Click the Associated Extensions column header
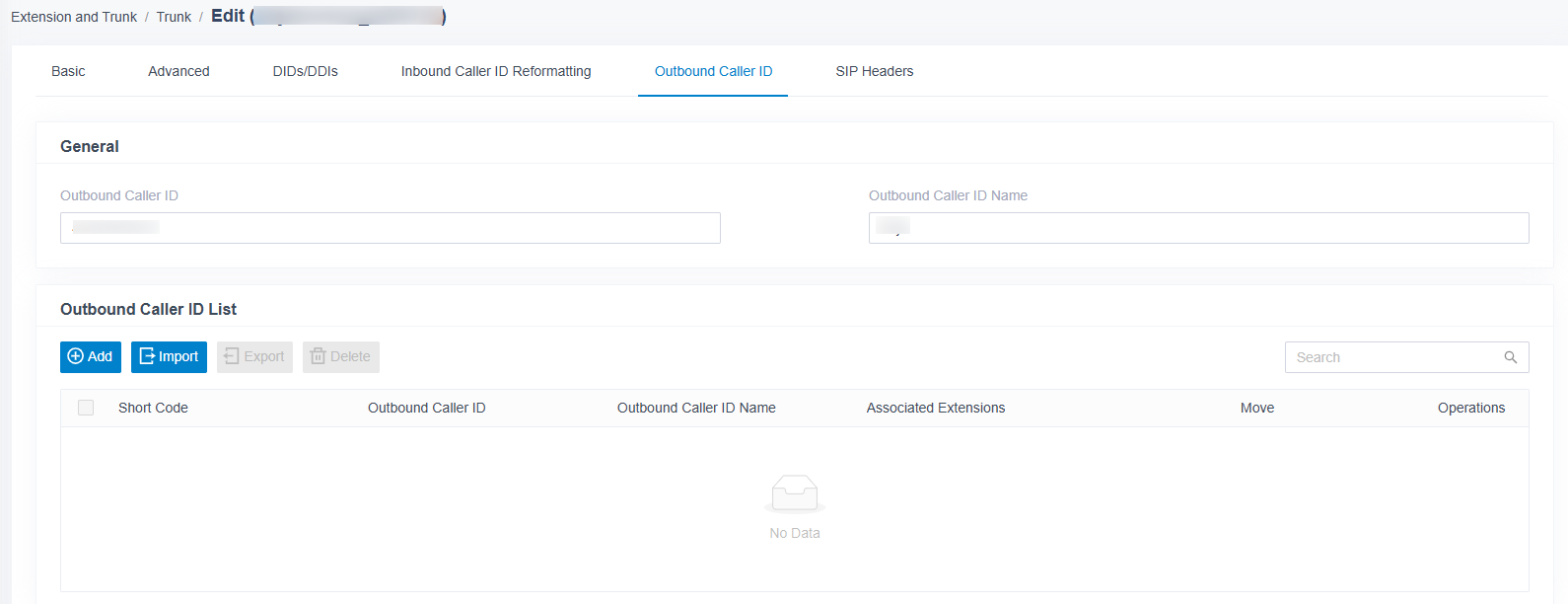 tap(936, 408)
